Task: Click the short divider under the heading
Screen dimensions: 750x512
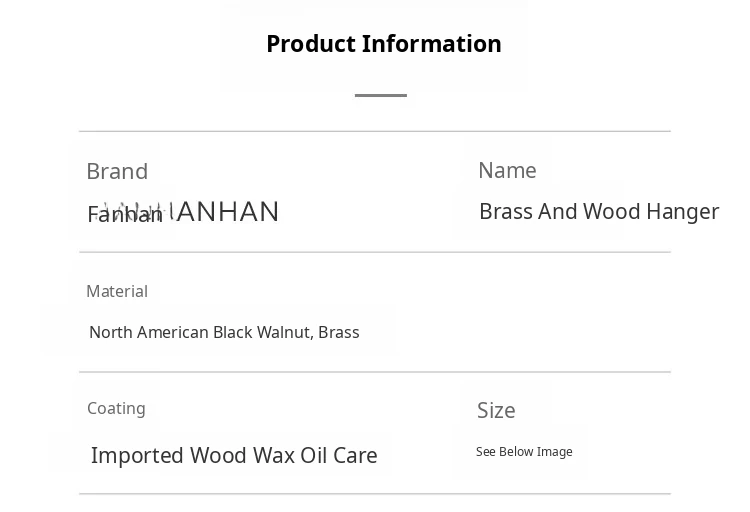Action: click(381, 95)
